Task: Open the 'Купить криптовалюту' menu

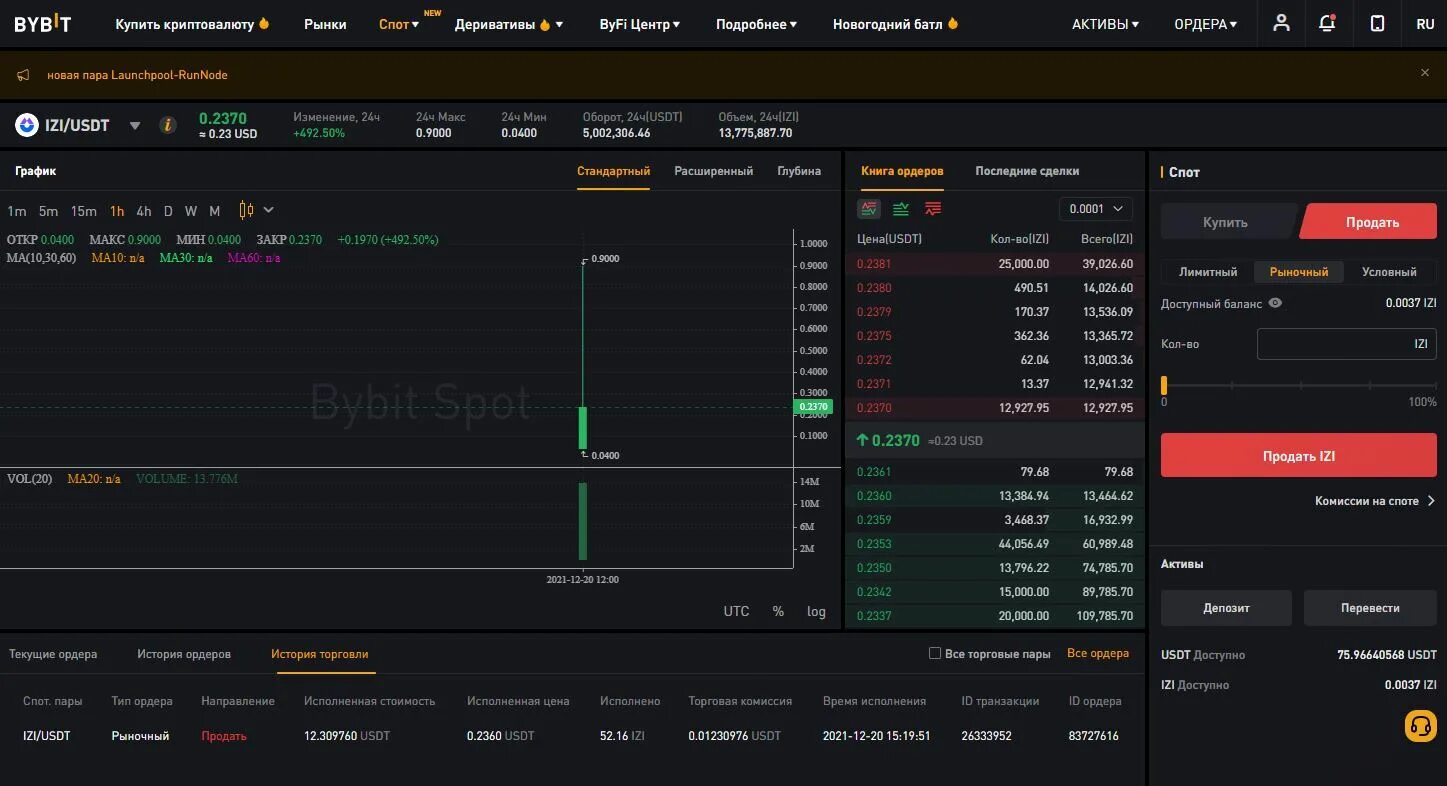Action: [x=193, y=24]
